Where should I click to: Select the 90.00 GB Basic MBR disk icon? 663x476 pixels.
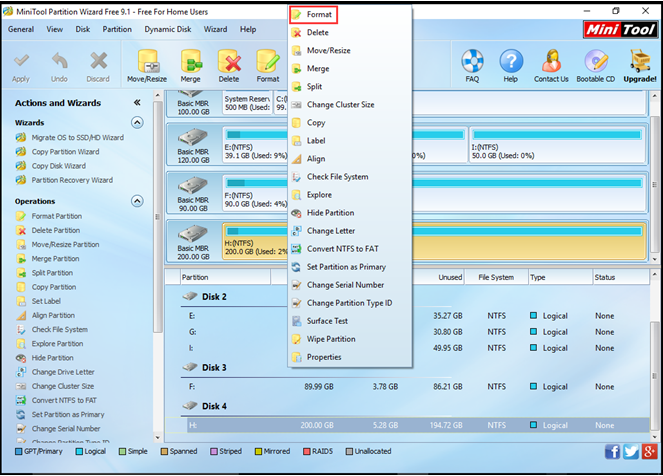(193, 186)
